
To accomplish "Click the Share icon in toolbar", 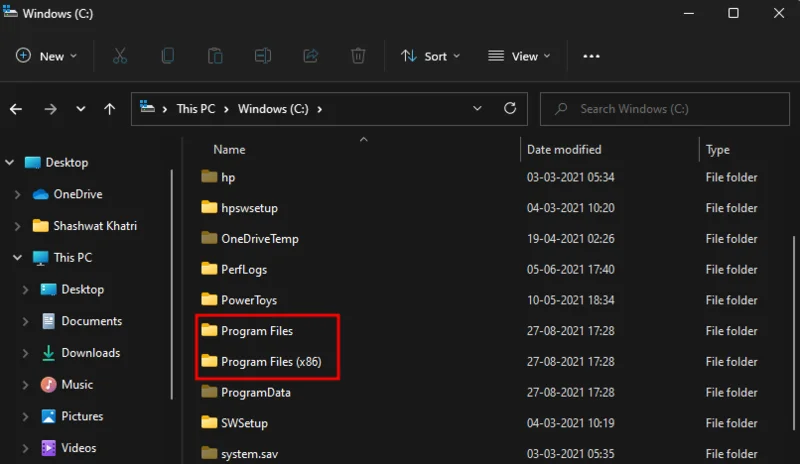I will click(310, 56).
